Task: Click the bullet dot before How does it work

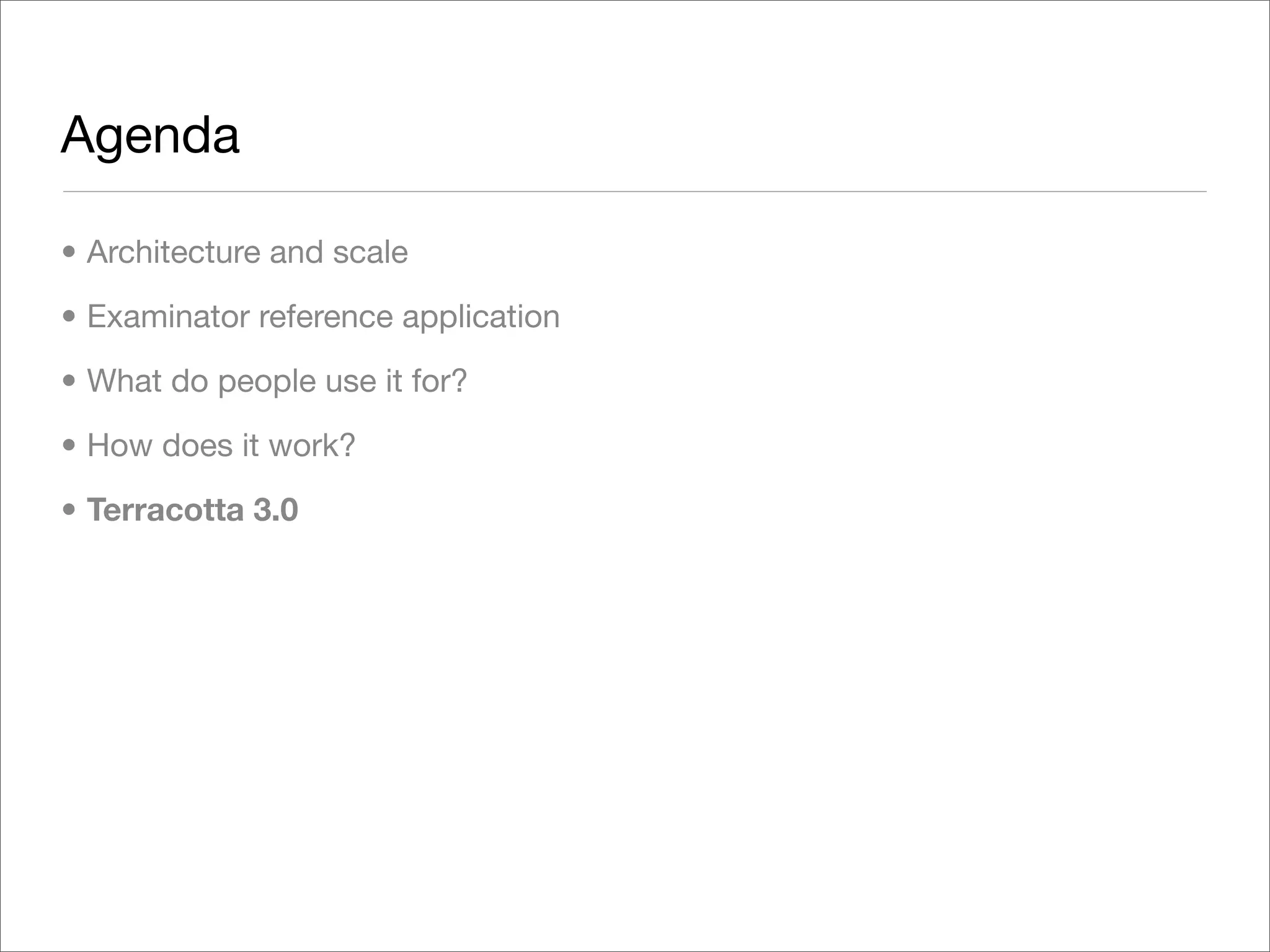Action: (69, 446)
